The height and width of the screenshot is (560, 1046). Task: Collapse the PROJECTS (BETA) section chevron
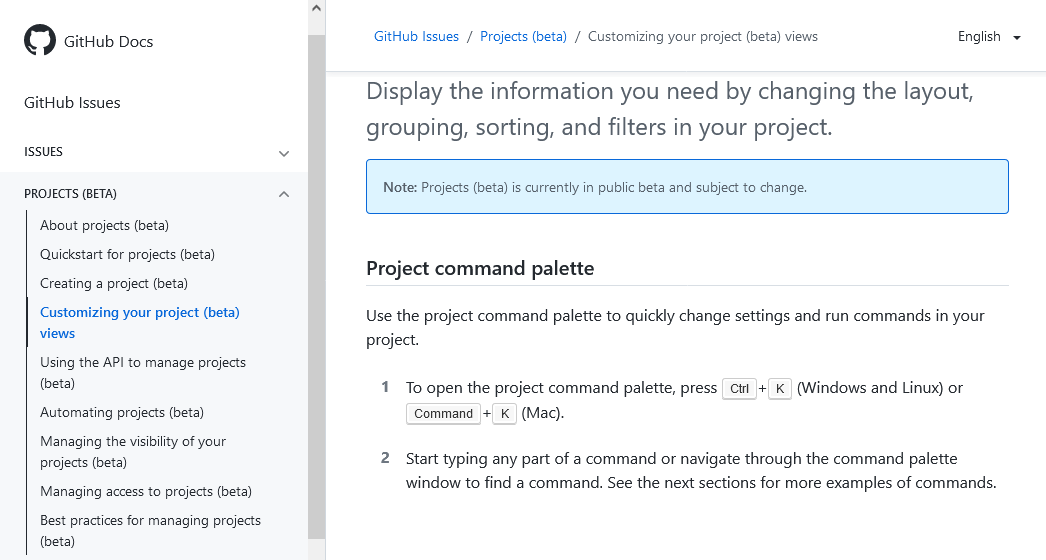point(284,194)
